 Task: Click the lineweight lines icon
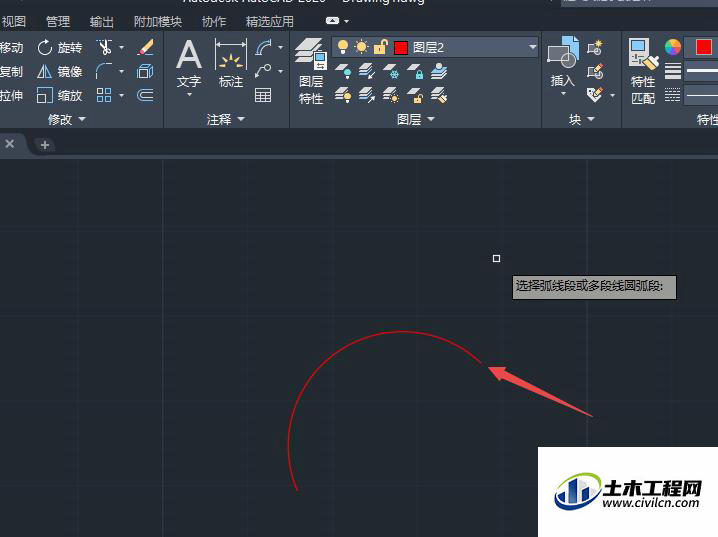(x=673, y=71)
